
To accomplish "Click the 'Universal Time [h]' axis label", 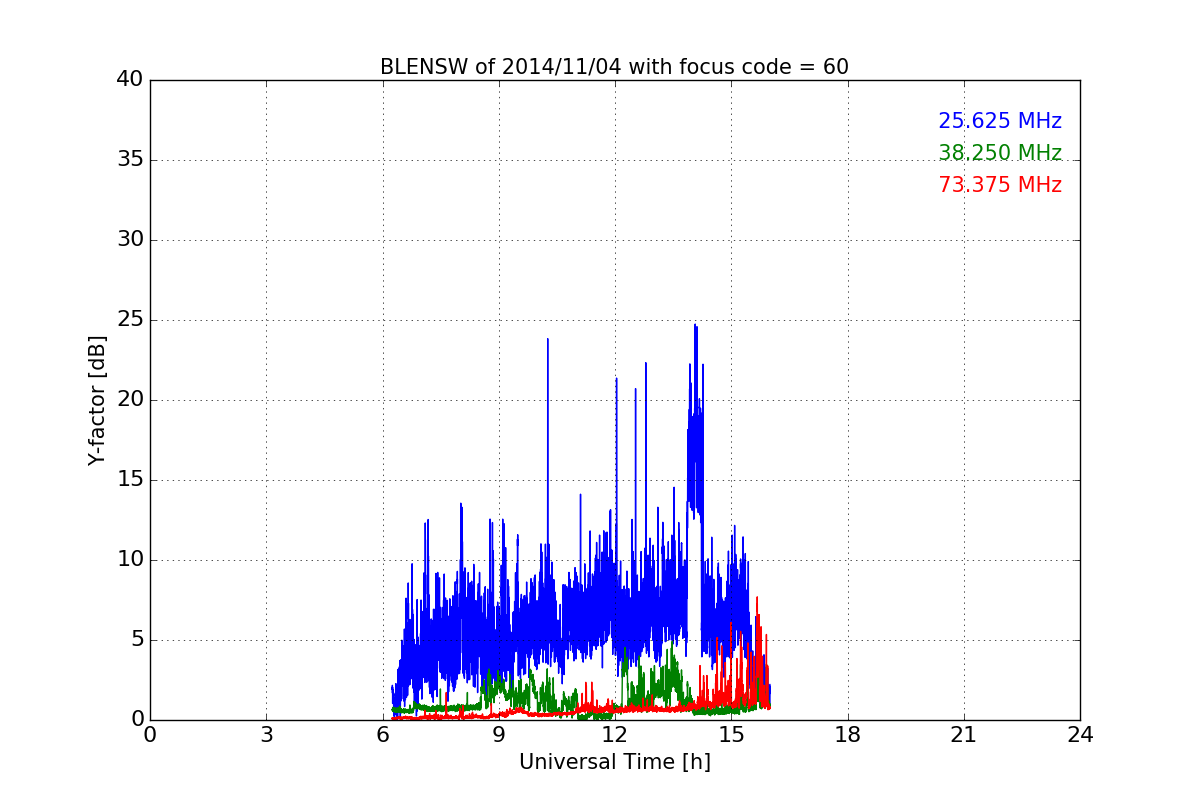I will tap(614, 762).
